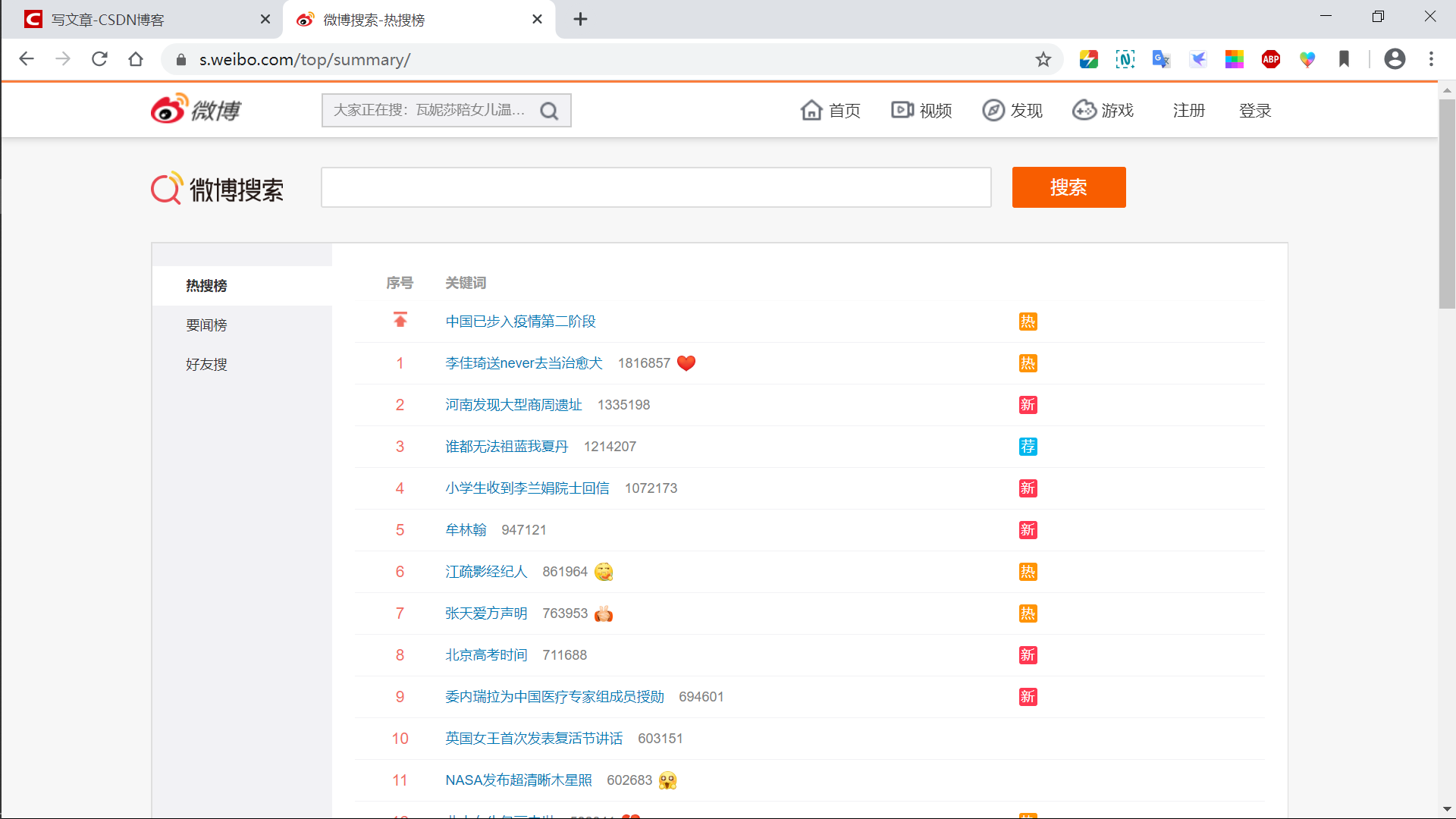Screen dimensions: 1456x819
Task: Click the 登录 login link
Action: [x=1255, y=111]
